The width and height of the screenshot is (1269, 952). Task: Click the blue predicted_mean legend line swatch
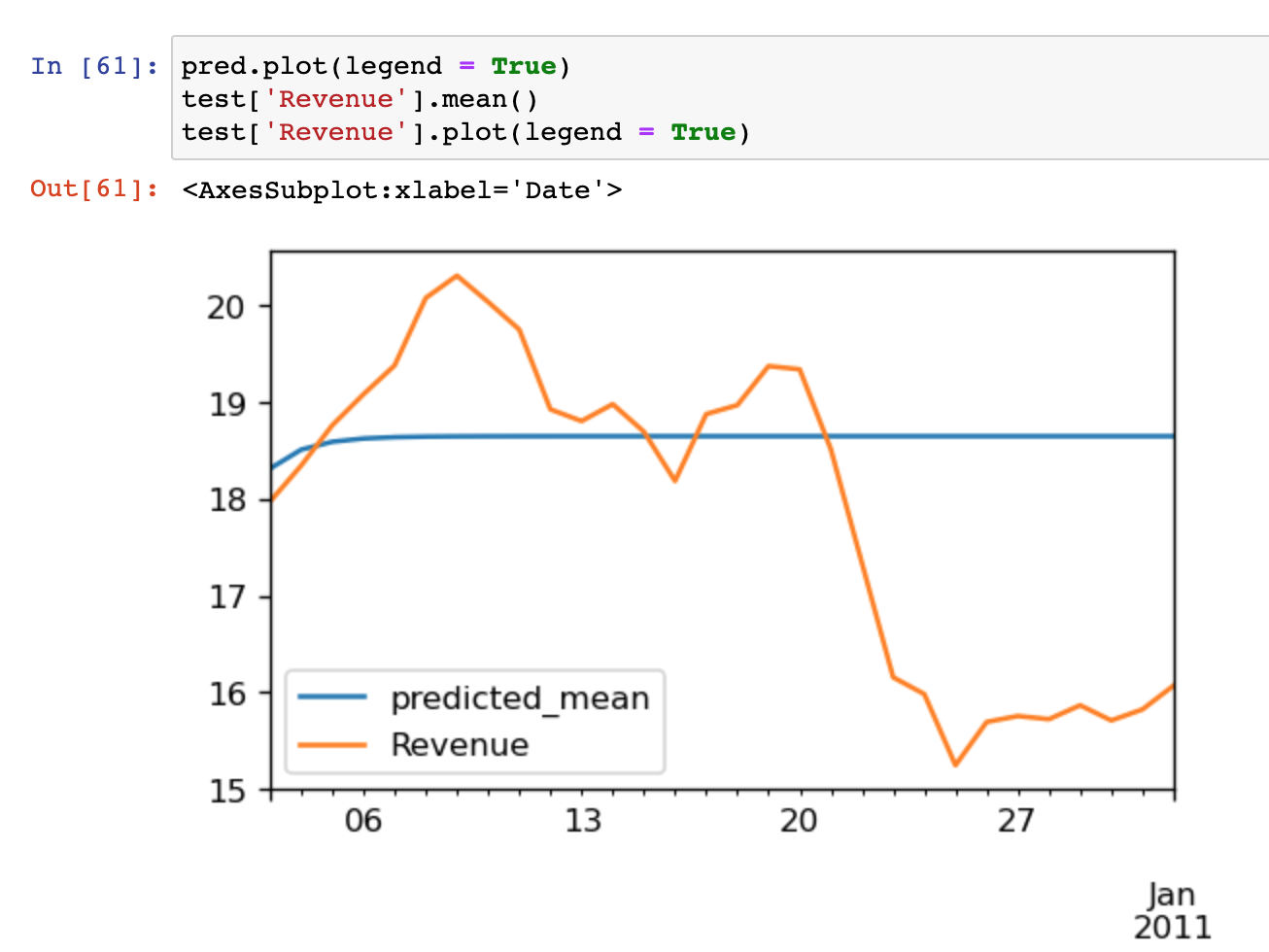click(x=332, y=697)
